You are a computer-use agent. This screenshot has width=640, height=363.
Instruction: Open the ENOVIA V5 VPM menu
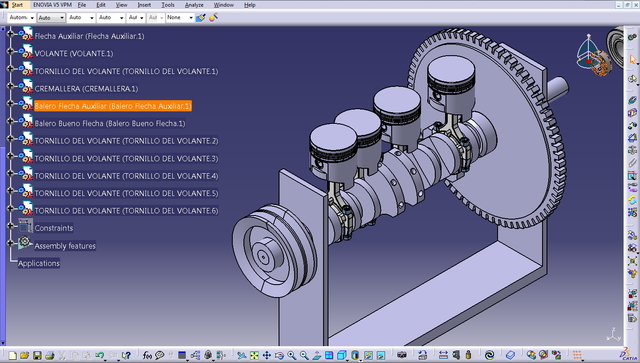[x=52, y=5]
